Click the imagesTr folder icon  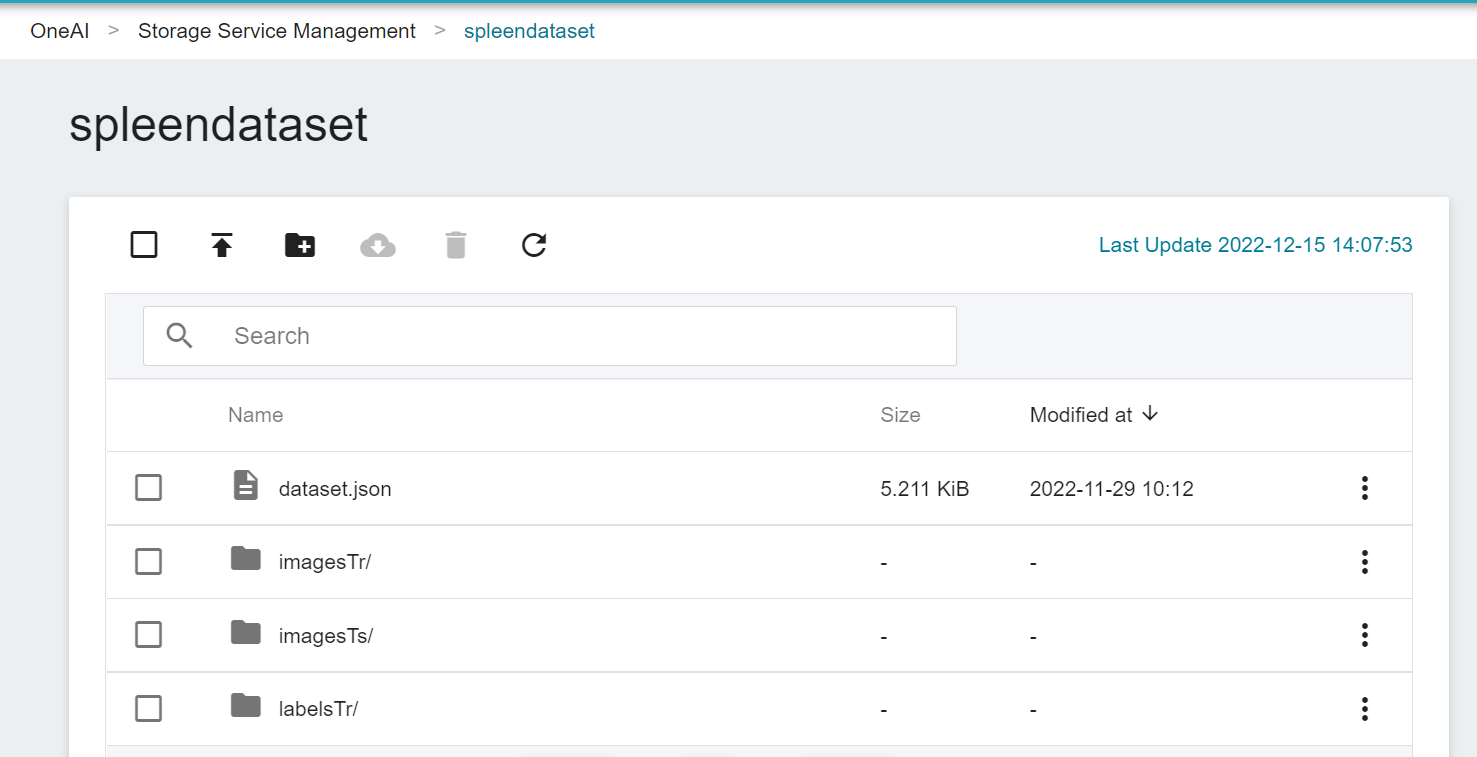245,560
